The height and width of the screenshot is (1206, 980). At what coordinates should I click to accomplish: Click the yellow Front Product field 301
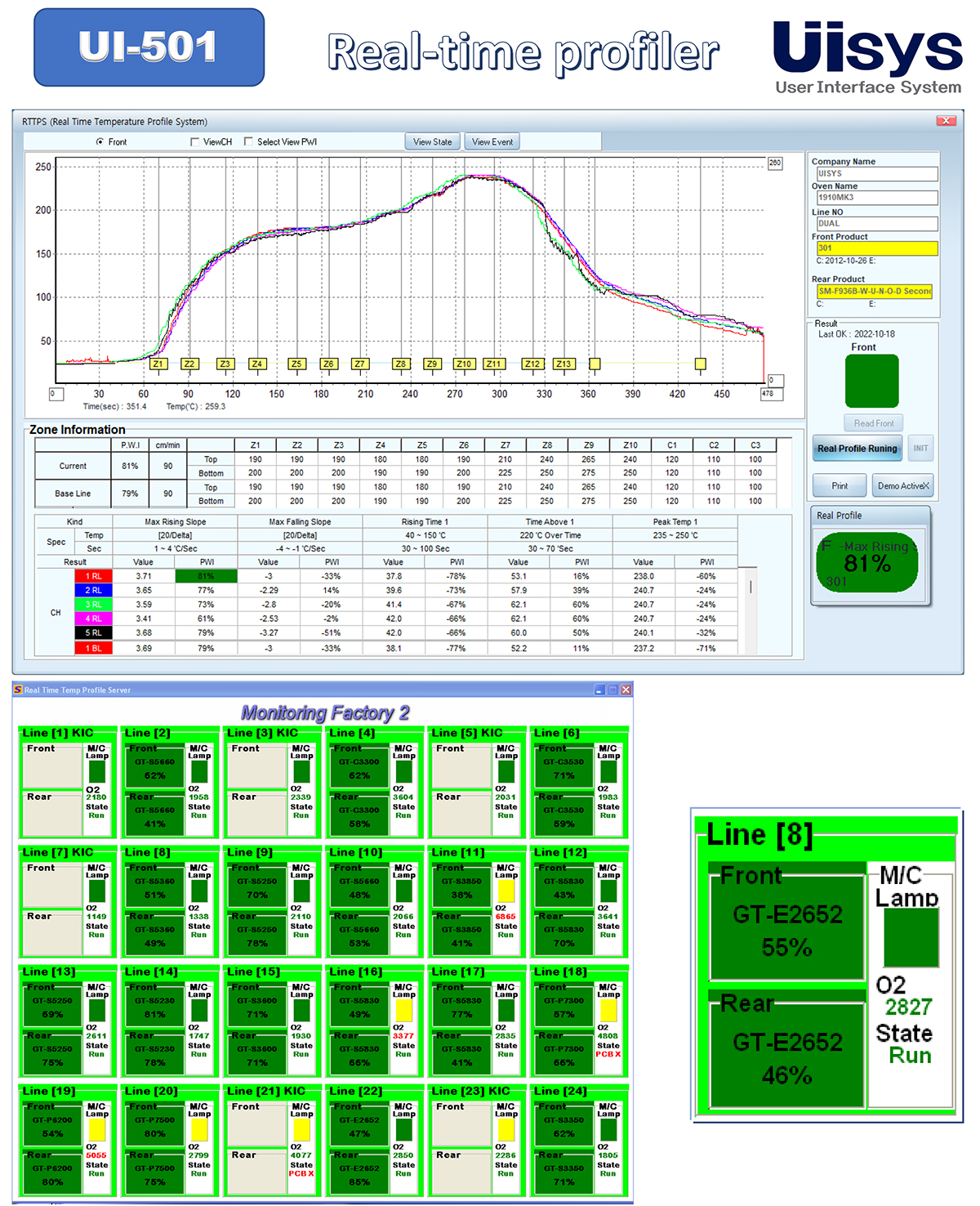[876, 248]
